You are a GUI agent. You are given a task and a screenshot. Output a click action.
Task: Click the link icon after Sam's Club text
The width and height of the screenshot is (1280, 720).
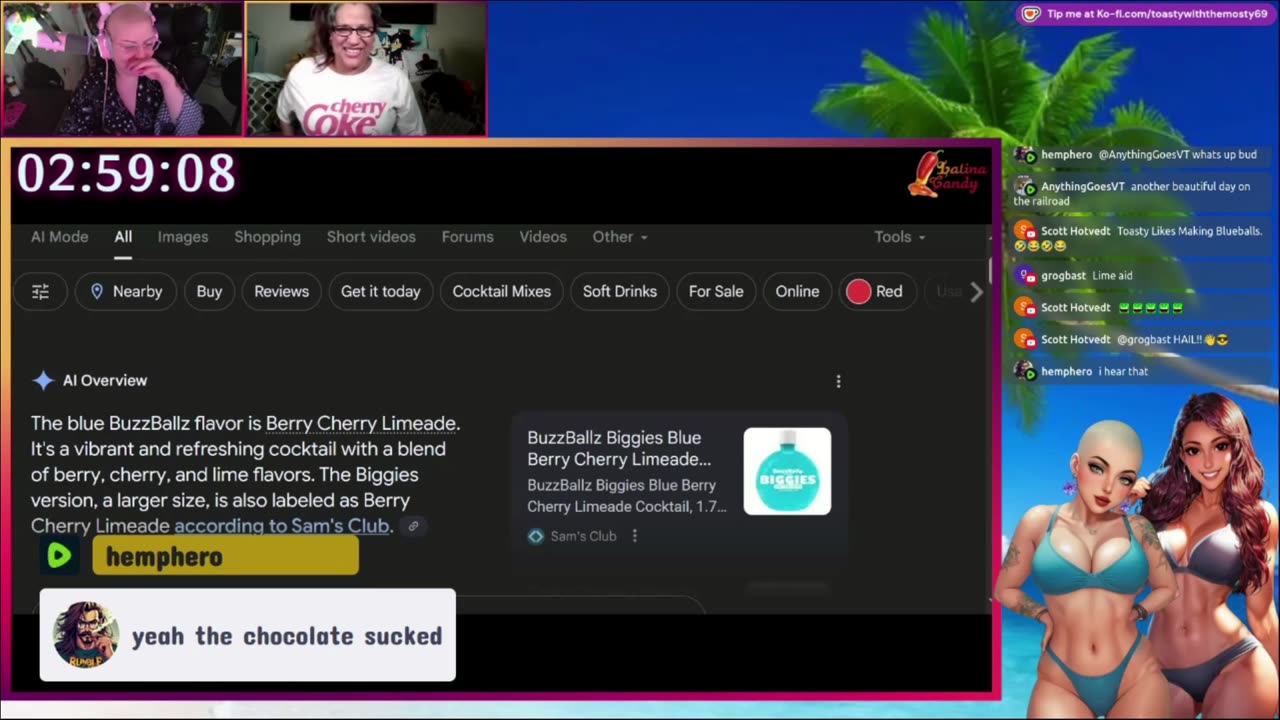tap(413, 526)
